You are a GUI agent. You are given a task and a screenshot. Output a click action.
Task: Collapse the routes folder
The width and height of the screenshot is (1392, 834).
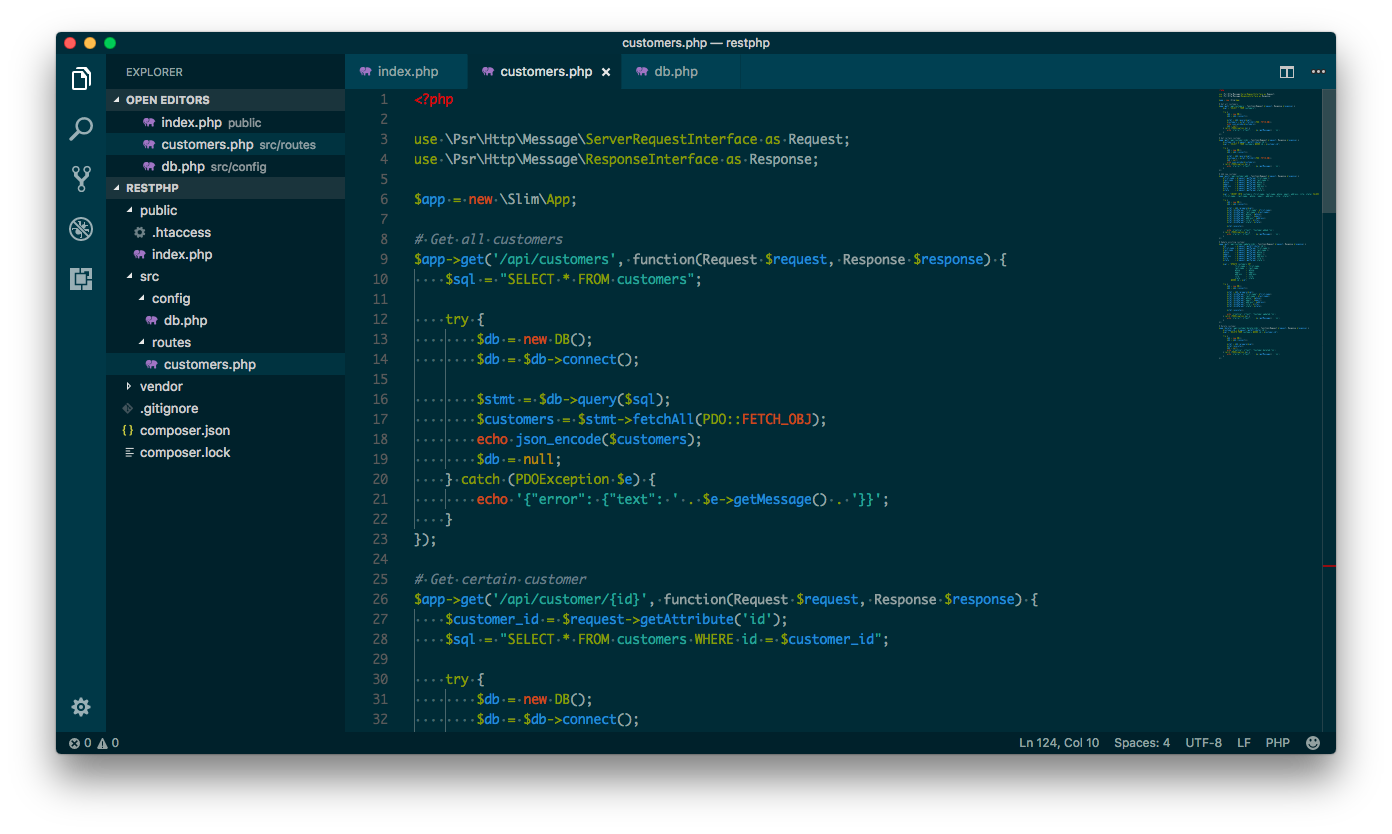[x=171, y=342]
